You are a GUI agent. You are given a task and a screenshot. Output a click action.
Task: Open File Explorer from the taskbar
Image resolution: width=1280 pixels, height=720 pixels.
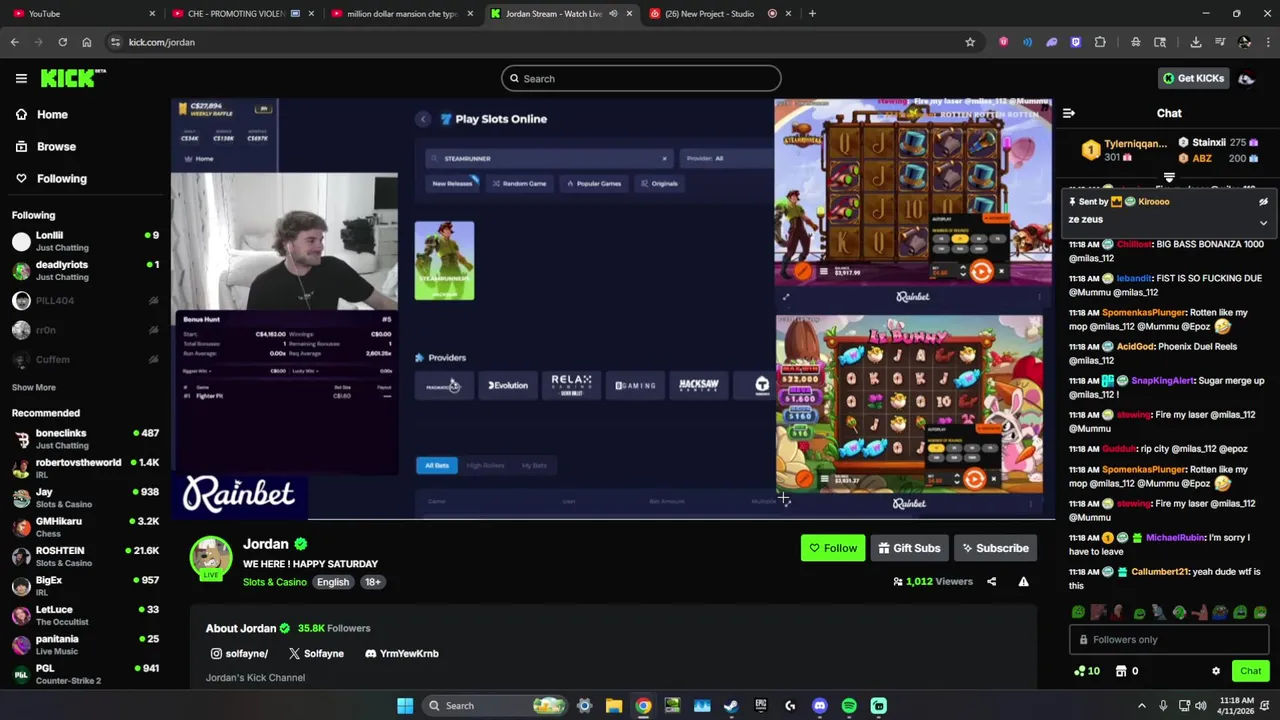tap(614, 706)
